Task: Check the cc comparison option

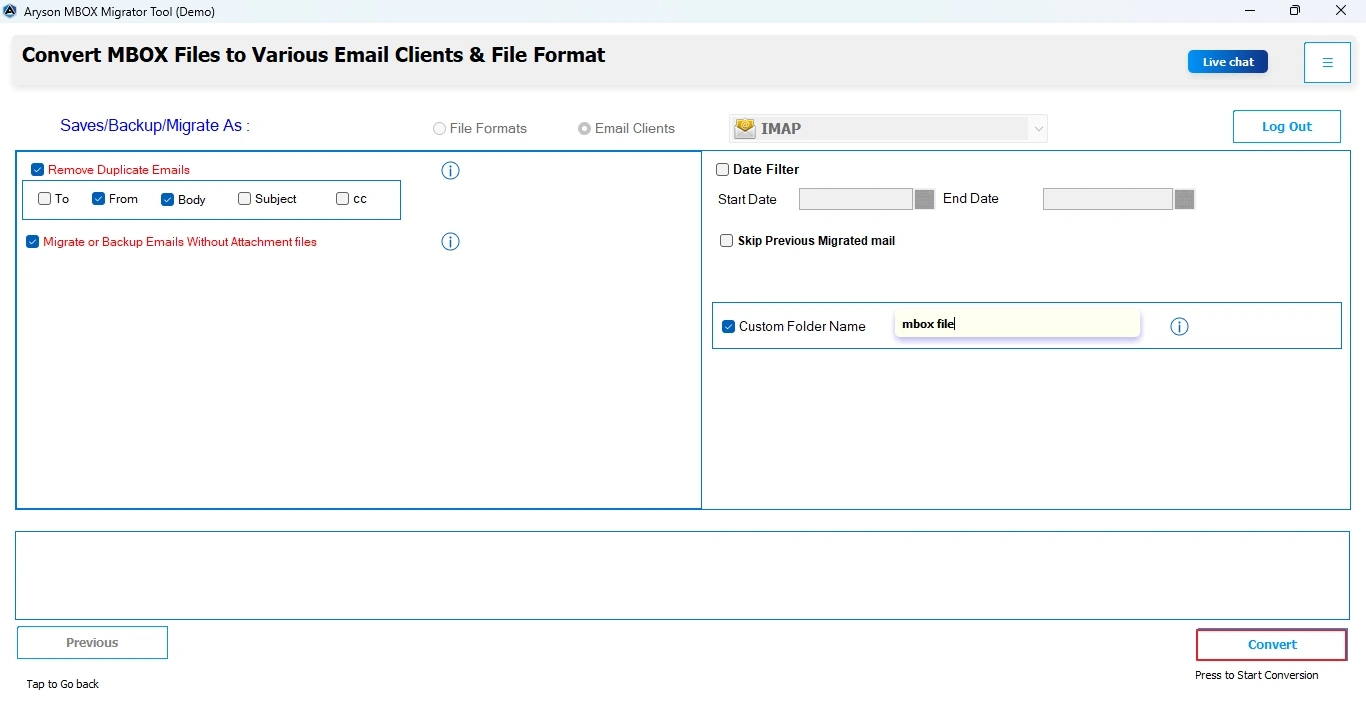Action: click(x=343, y=199)
